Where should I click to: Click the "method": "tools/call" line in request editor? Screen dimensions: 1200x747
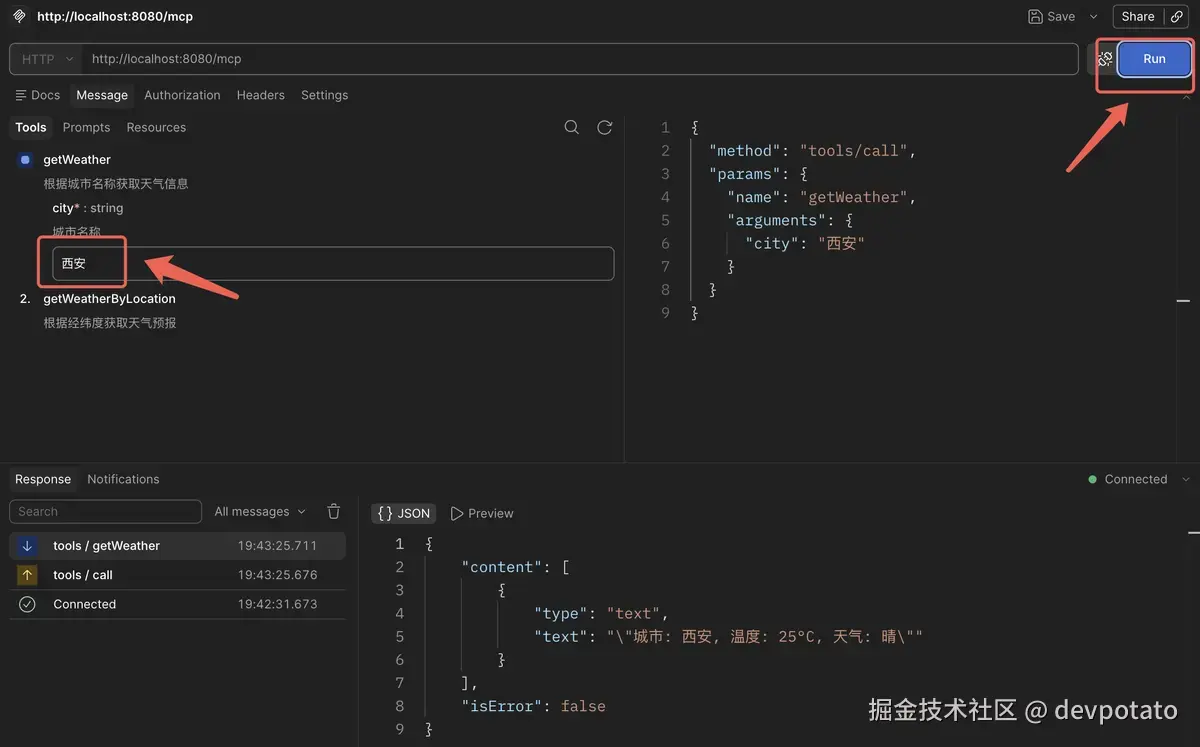(812, 151)
